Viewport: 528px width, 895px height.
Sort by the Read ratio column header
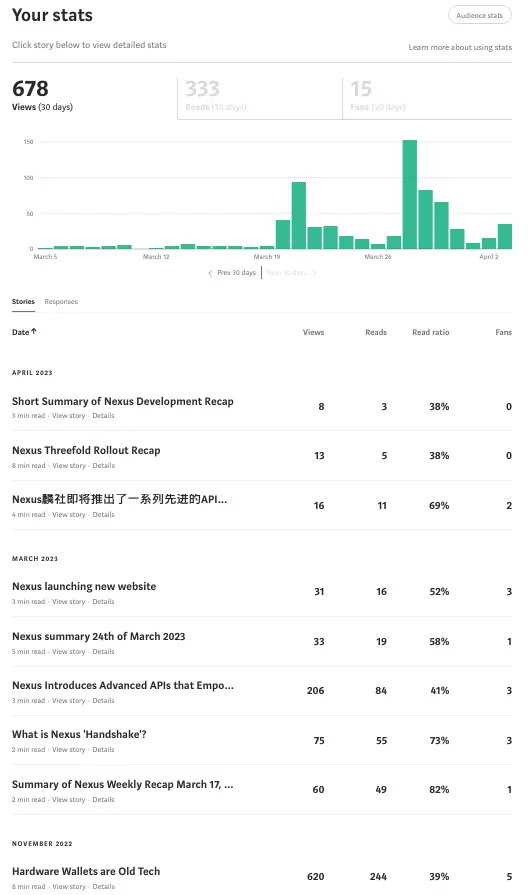[431, 332]
